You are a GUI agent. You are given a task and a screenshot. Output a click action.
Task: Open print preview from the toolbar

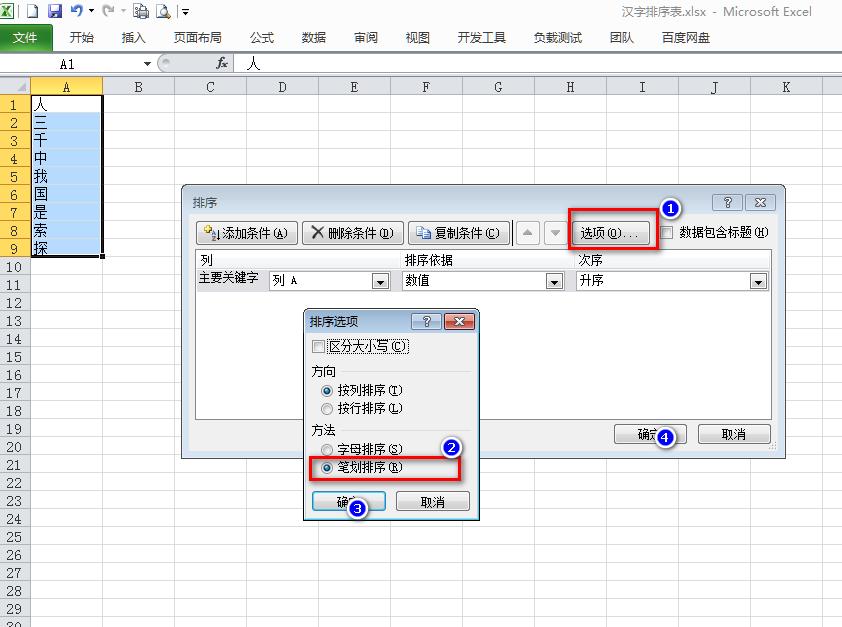tap(163, 10)
